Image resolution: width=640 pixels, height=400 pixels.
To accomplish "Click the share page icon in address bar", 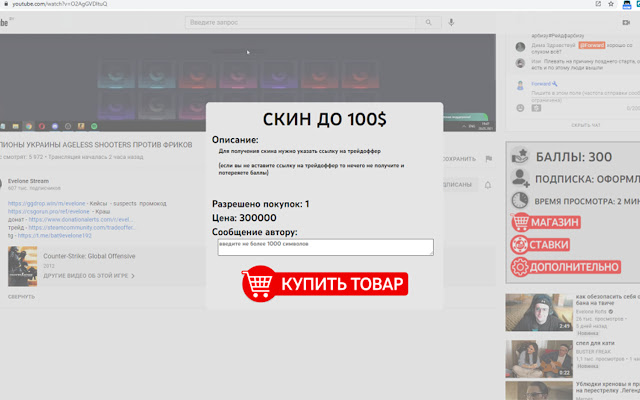I will (598, 4).
